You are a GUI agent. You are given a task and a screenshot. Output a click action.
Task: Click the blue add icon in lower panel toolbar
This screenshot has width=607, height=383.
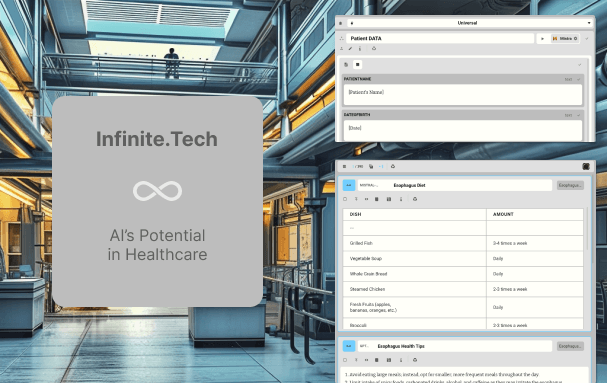click(x=381, y=167)
